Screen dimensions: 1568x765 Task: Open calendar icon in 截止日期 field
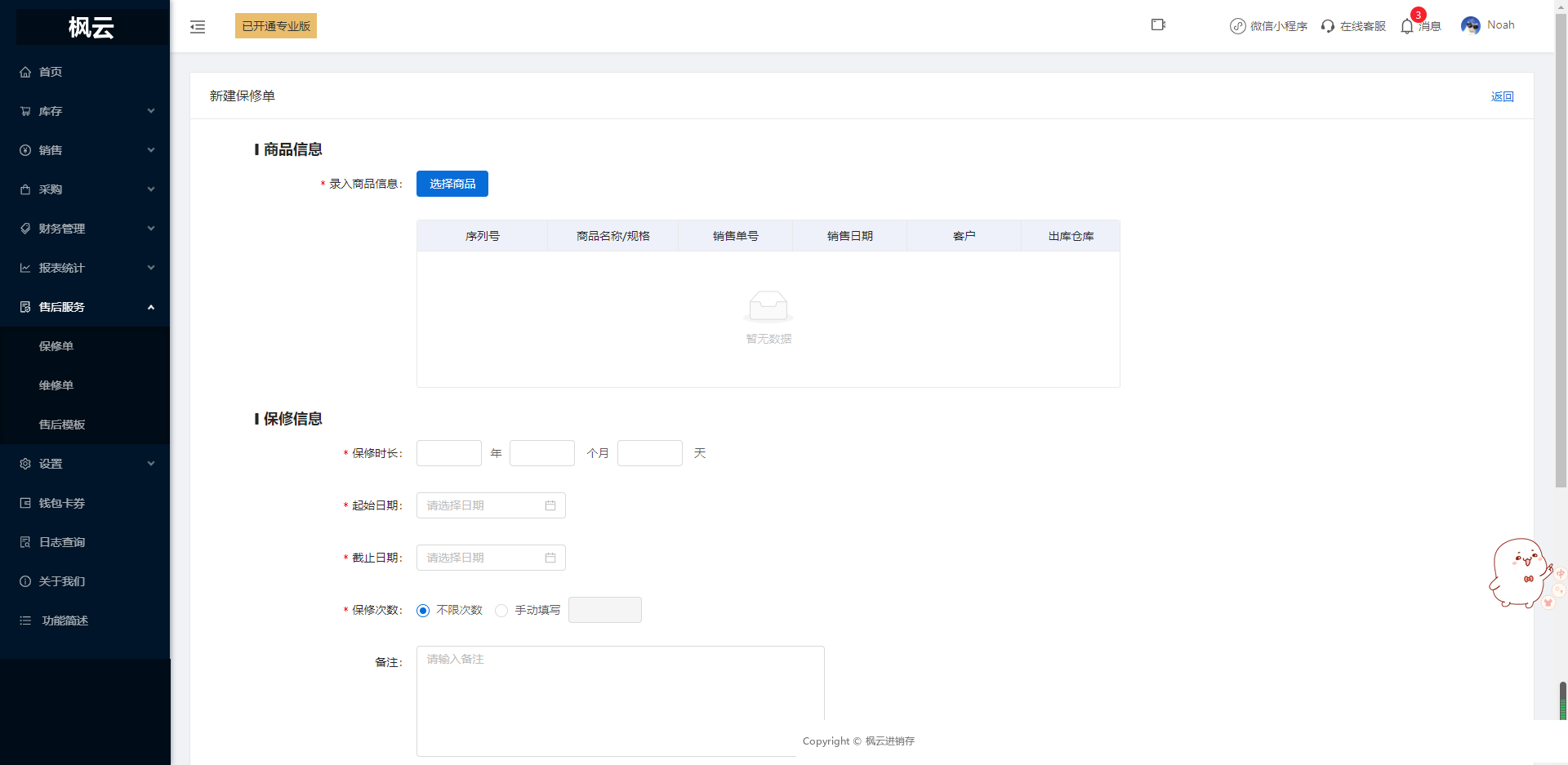point(550,558)
